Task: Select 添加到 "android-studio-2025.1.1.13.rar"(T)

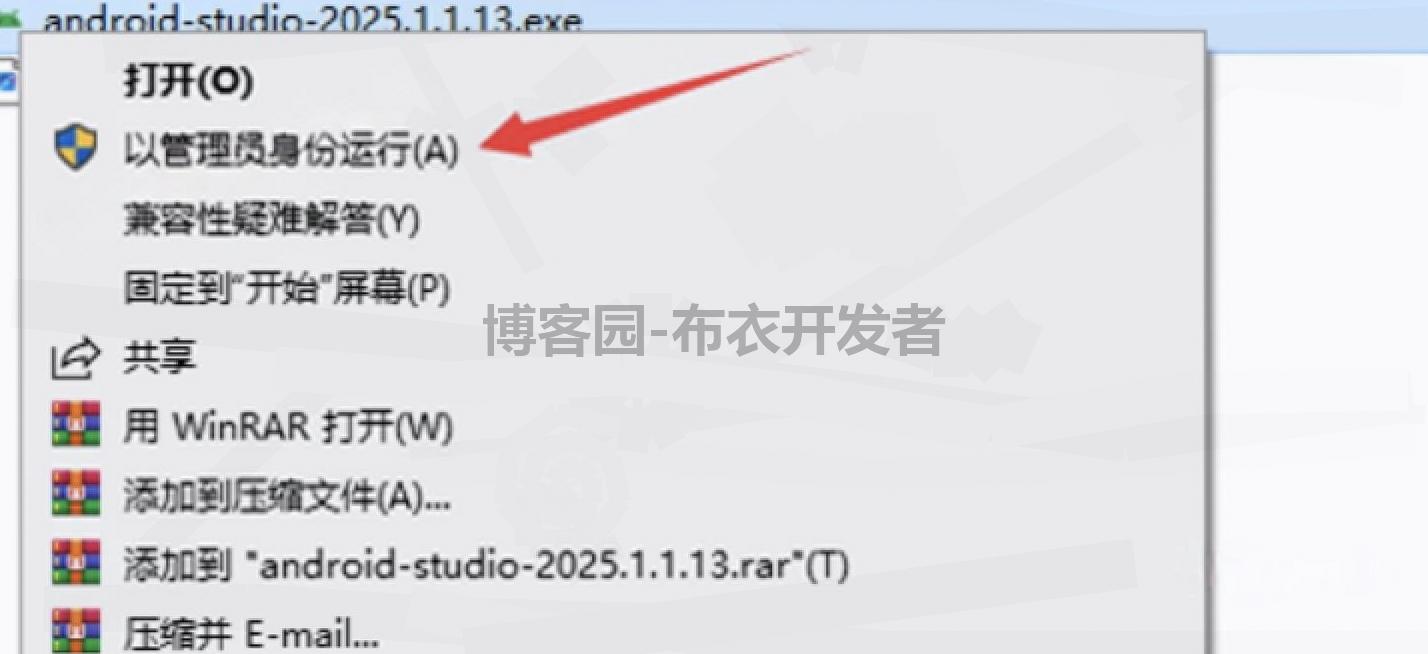Action: [486, 565]
